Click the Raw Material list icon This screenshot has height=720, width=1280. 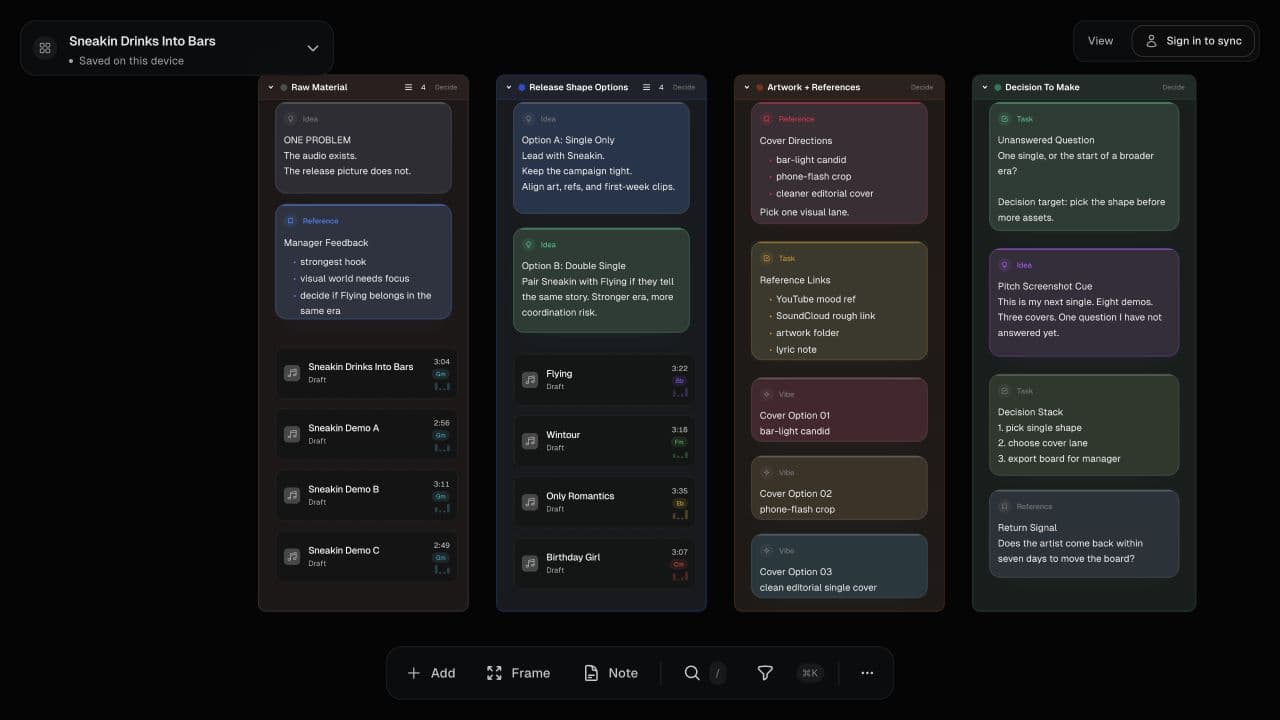click(408, 87)
